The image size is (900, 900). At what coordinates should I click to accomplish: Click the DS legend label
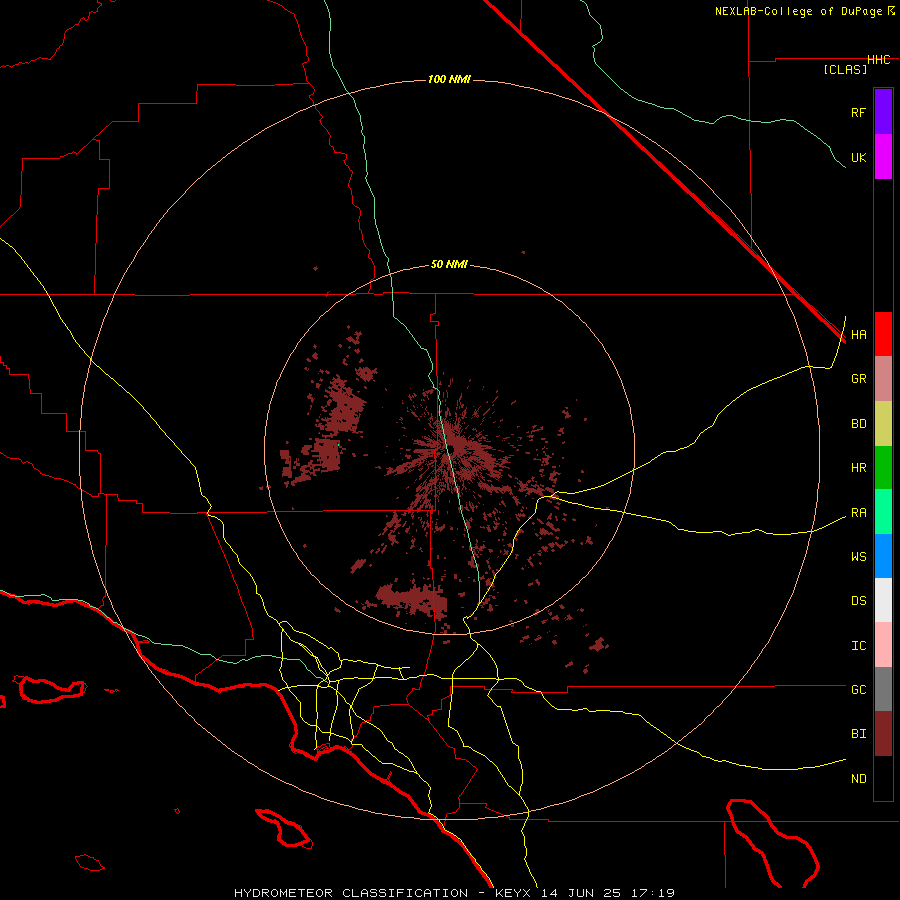[x=858, y=601]
